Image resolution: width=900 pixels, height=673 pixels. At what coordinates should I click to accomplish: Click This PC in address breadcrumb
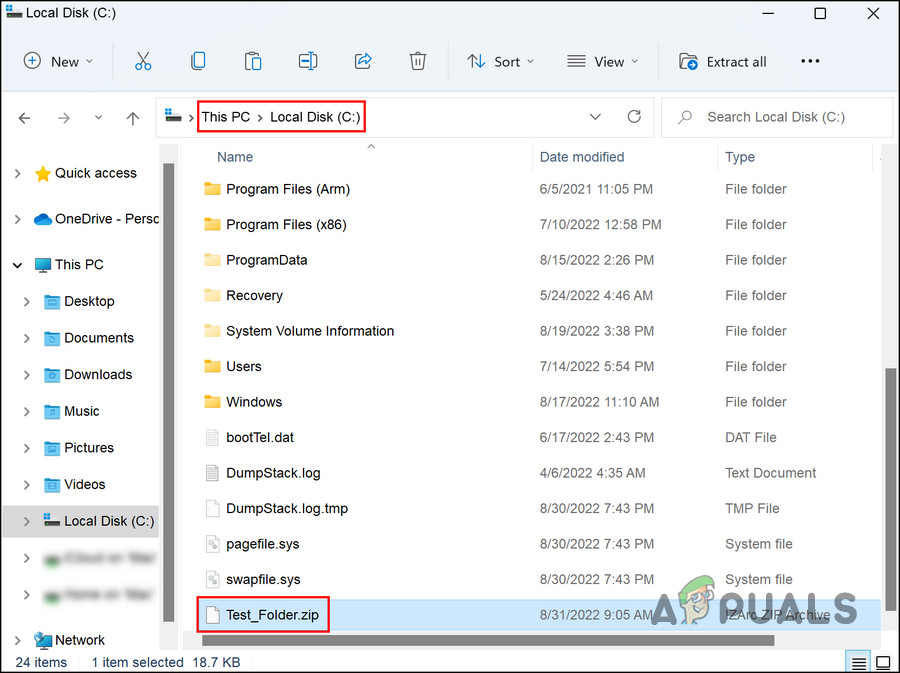tap(226, 117)
